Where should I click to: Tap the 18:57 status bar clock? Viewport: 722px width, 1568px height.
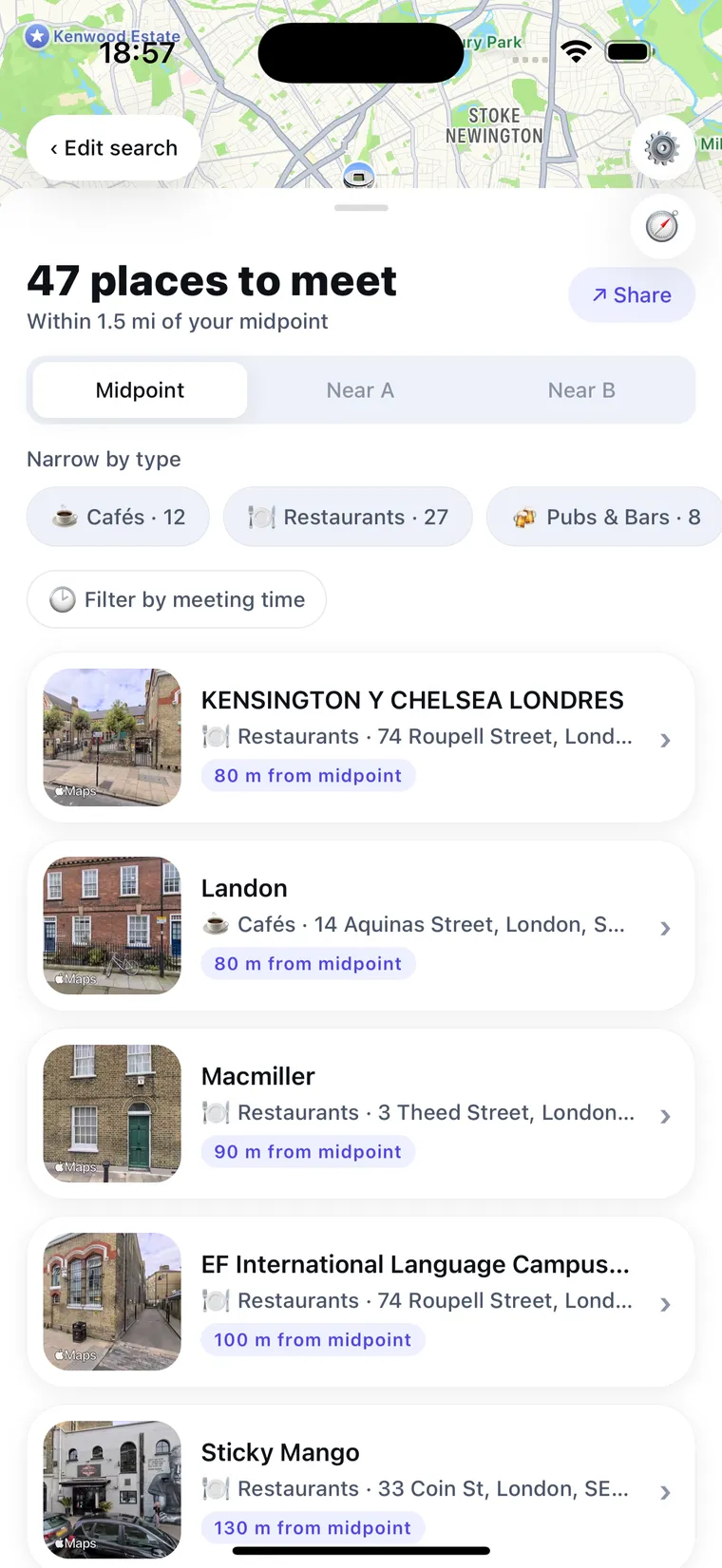[x=138, y=52]
